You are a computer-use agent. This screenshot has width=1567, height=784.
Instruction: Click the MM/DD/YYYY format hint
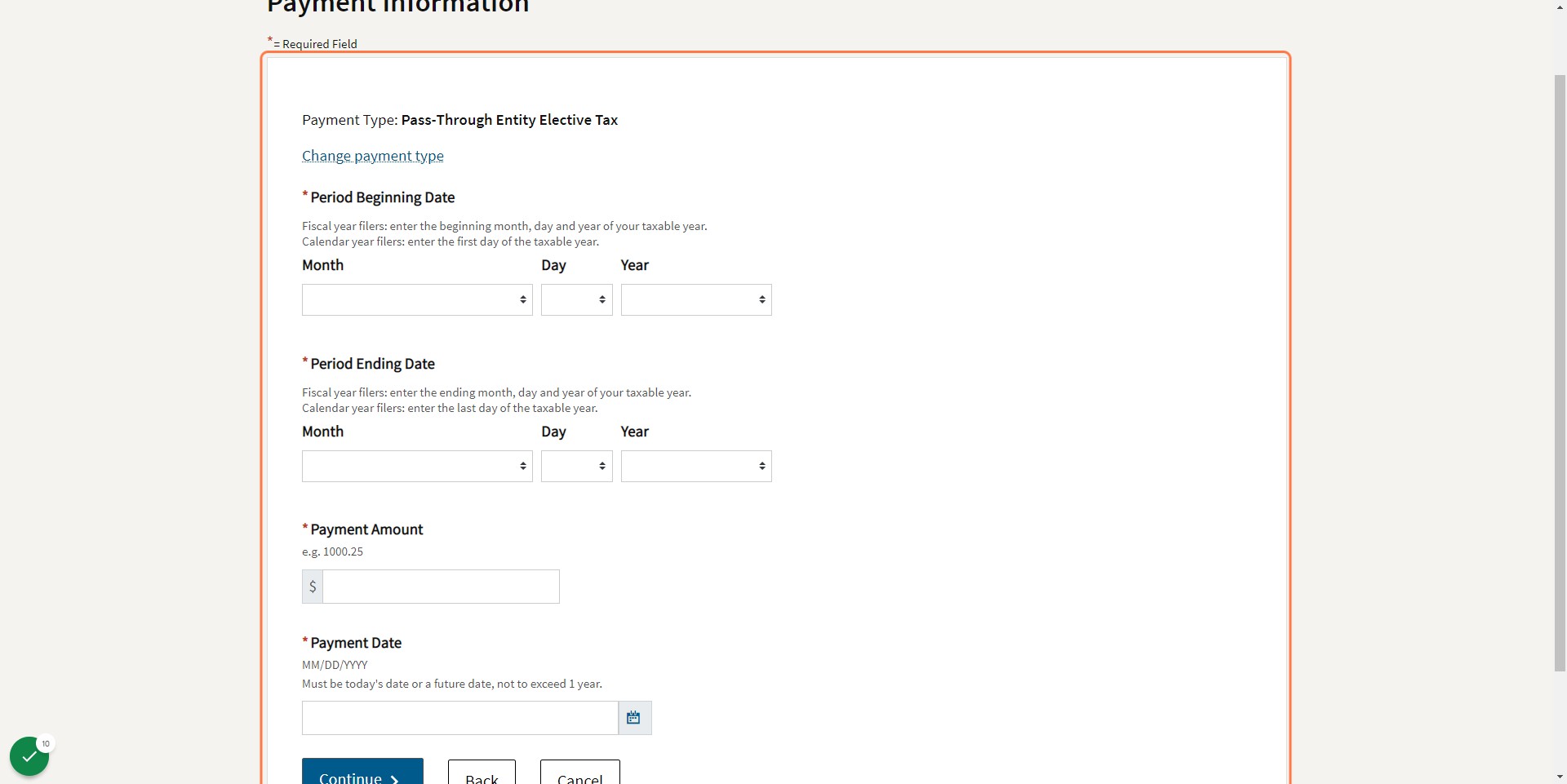pyautogui.click(x=335, y=665)
